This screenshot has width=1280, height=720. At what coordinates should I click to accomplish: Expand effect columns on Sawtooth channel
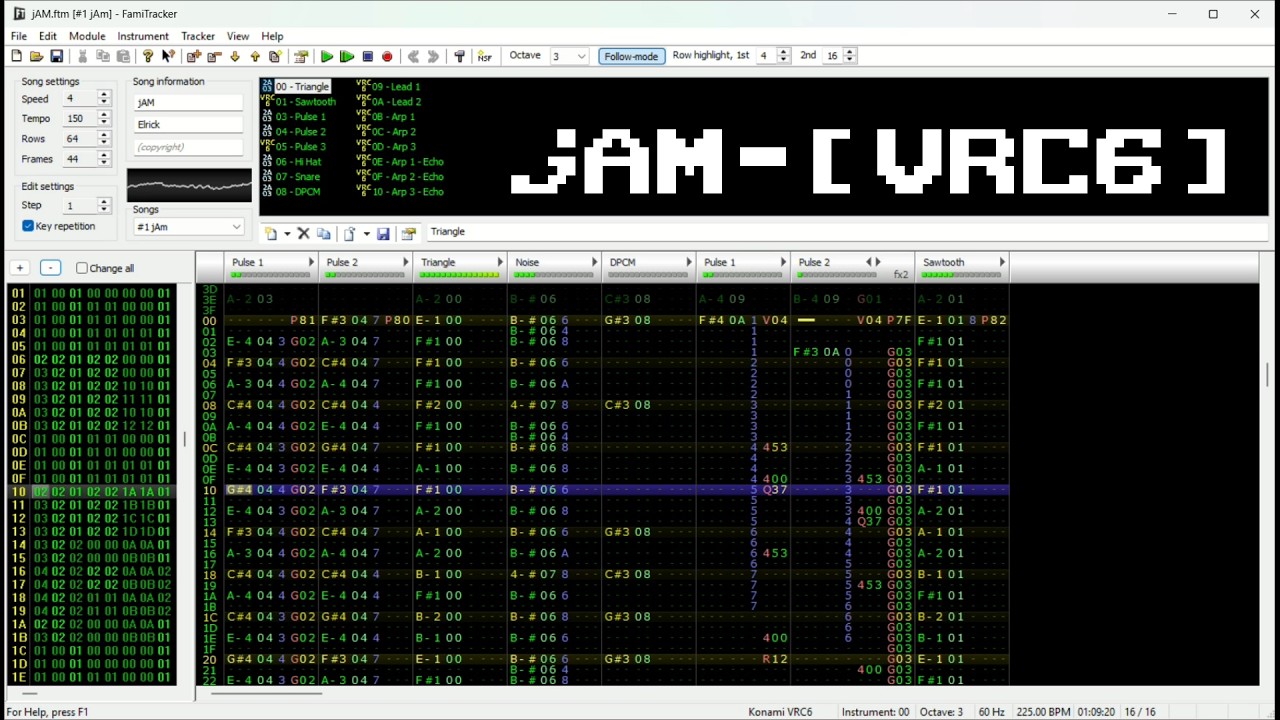point(1002,262)
